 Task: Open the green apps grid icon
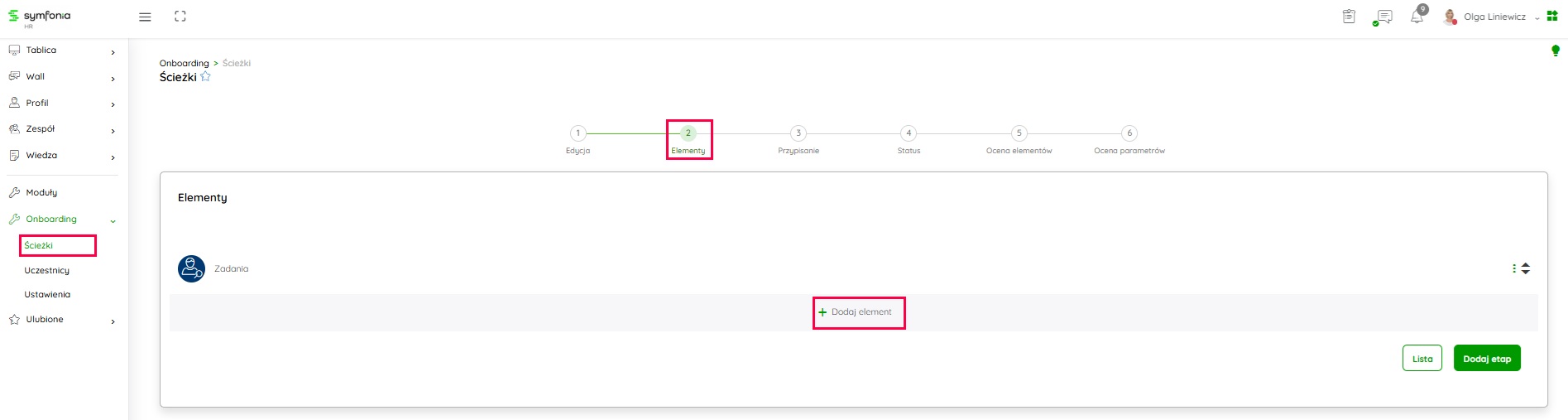(x=1552, y=17)
